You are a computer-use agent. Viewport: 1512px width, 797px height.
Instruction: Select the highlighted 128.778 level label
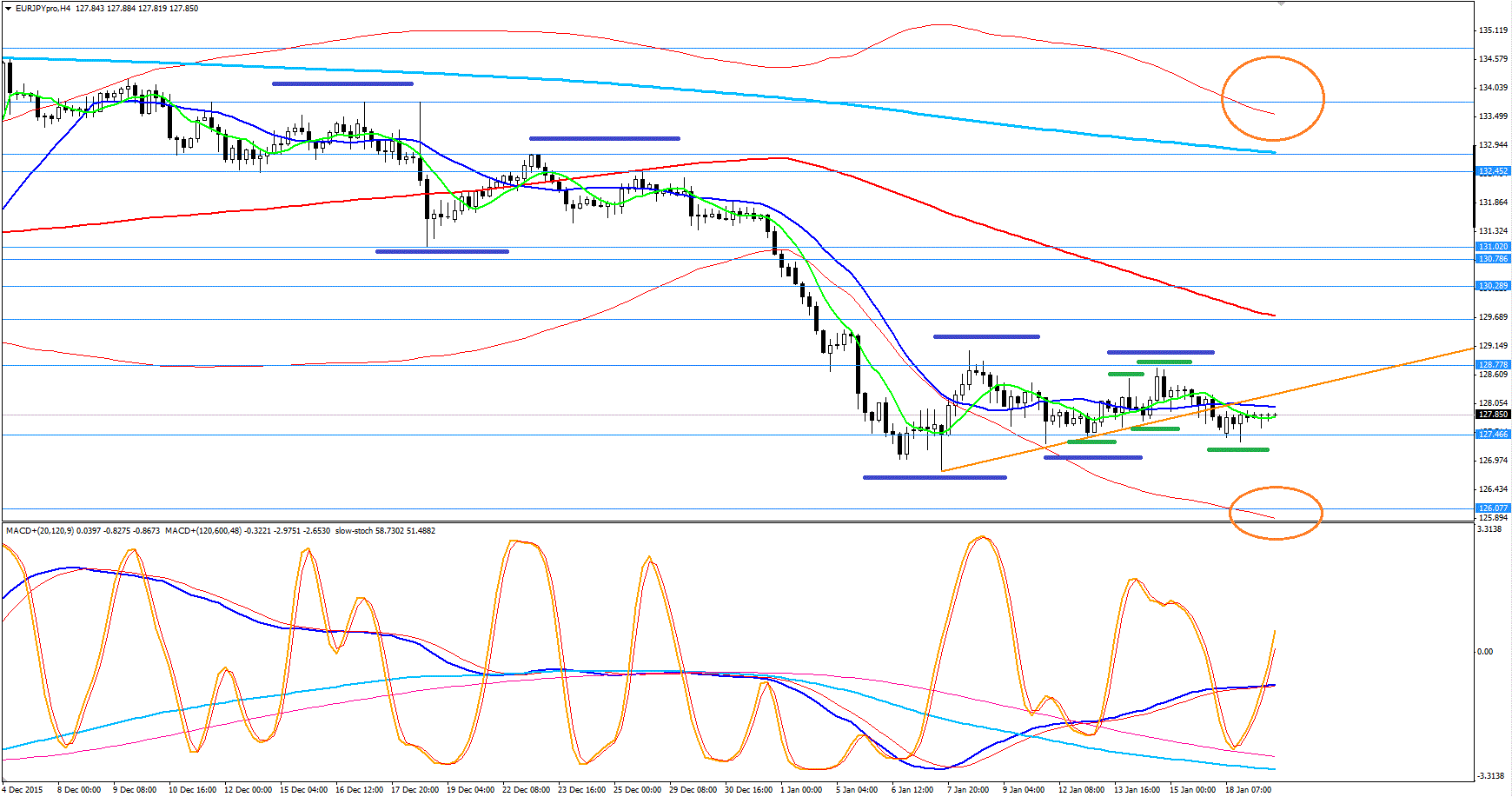pyautogui.click(x=1493, y=365)
